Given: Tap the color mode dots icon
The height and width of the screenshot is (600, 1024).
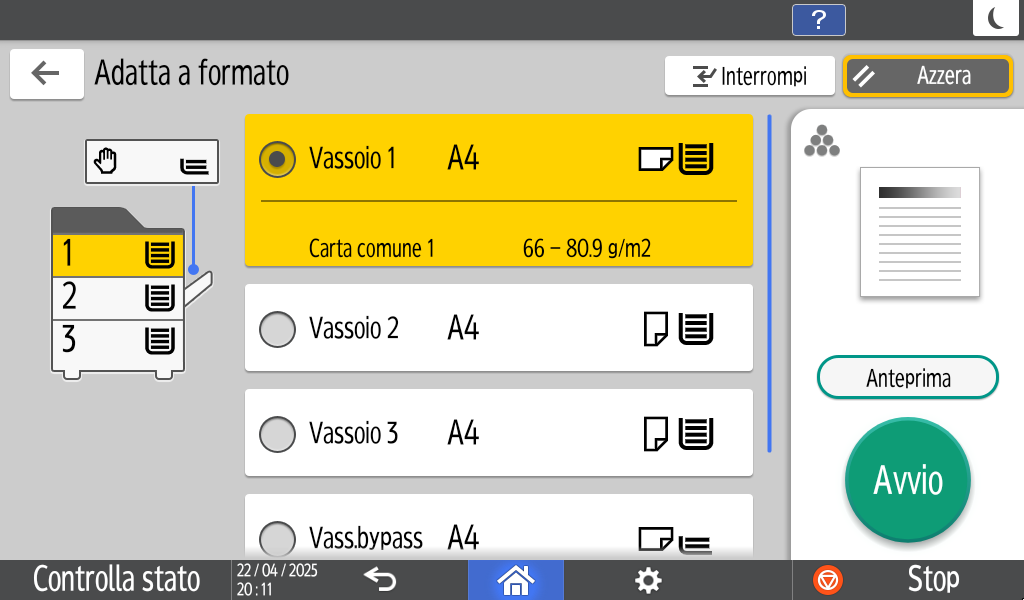Looking at the screenshot, I should (x=822, y=141).
